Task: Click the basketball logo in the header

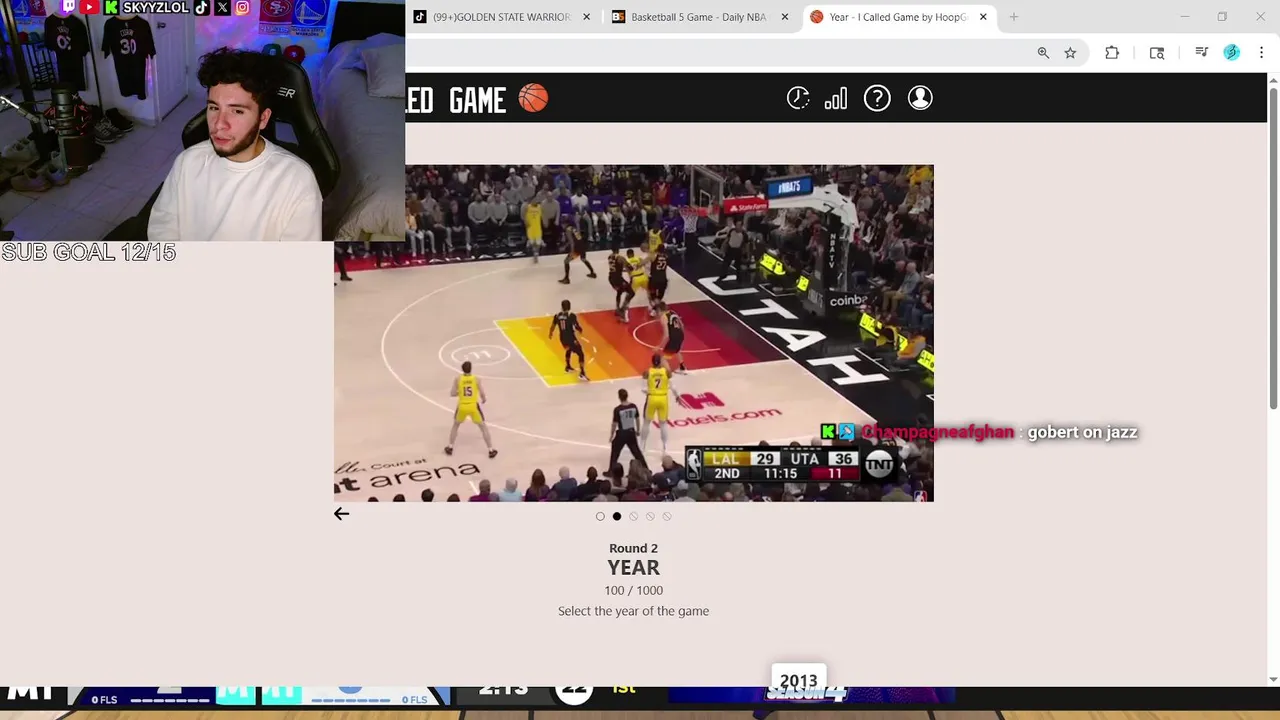Action: click(533, 98)
